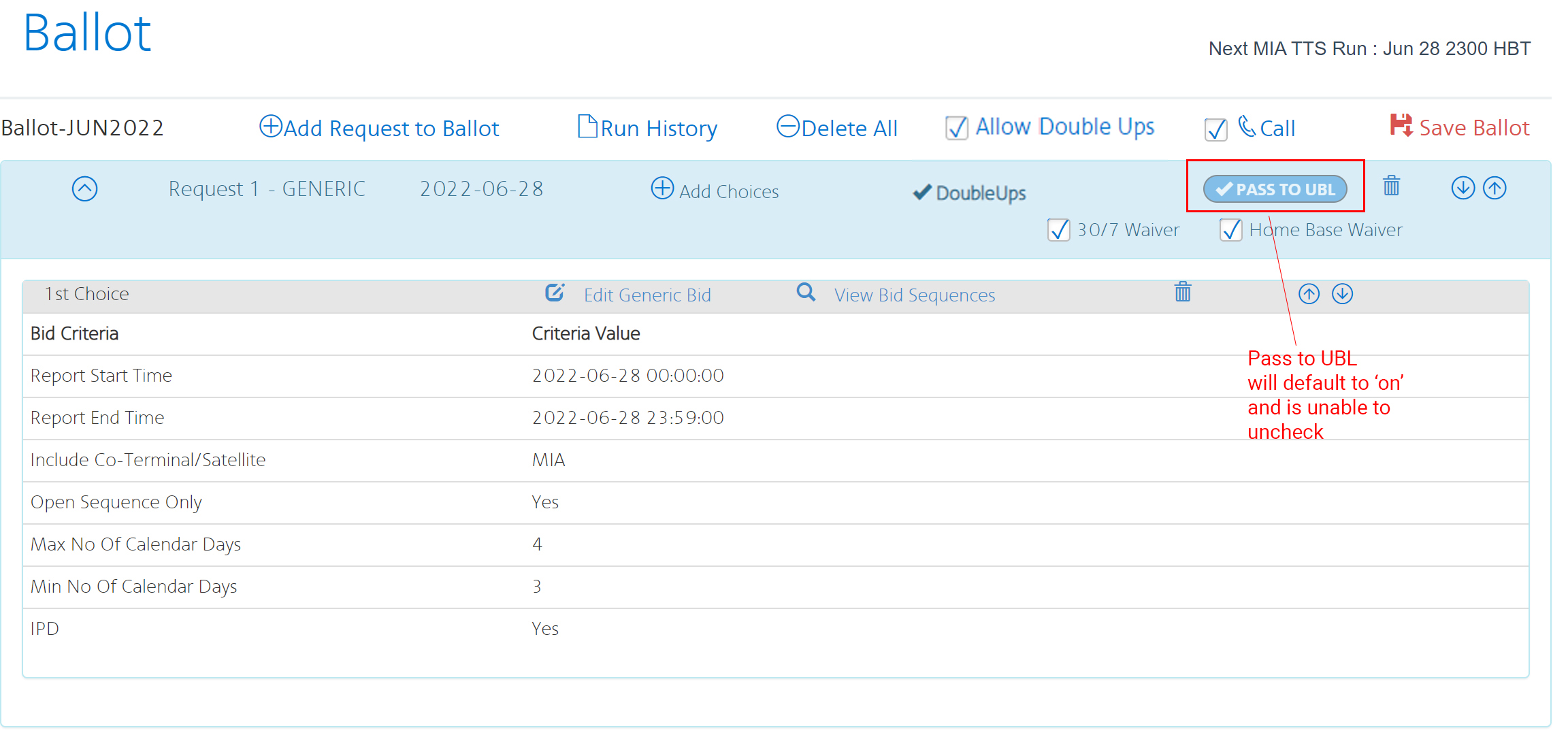Image resolution: width=1568 pixels, height=739 pixels.
Task: Click the View Bid Sequences magnifier icon
Action: click(x=806, y=293)
